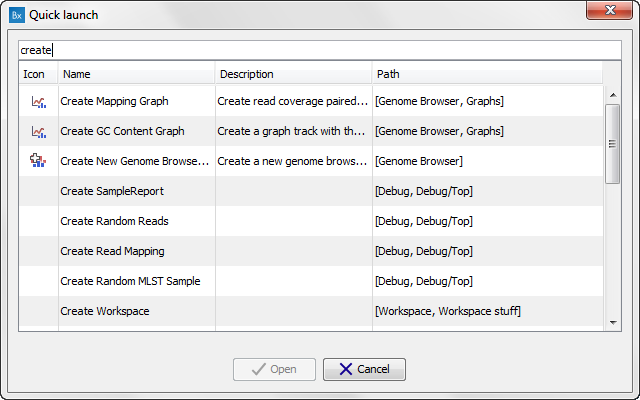The height and width of the screenshot is (400, 640).
Task: Click the Path column header
Action: click(x=487, y=74)
